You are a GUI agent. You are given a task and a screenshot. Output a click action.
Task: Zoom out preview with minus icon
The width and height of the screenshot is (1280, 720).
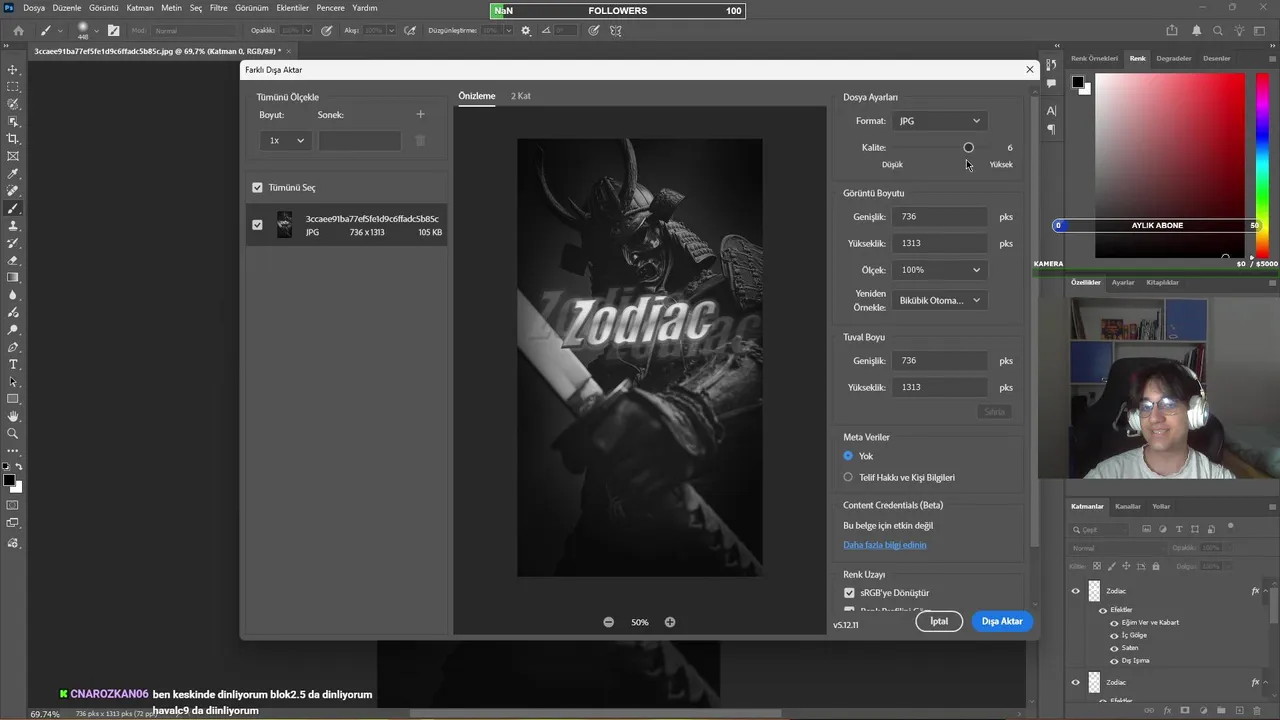(x=608, y=622)
